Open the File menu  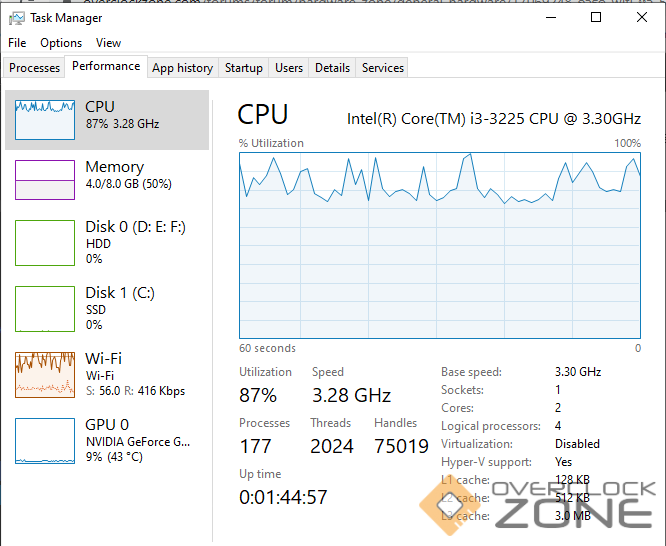click(x=17, y=43)
